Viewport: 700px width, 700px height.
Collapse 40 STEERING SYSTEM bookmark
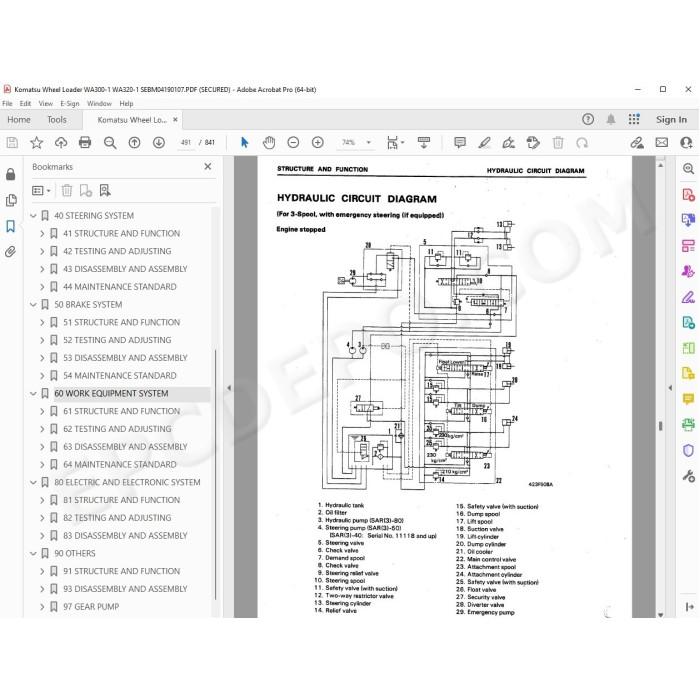[x=33, y=216]
